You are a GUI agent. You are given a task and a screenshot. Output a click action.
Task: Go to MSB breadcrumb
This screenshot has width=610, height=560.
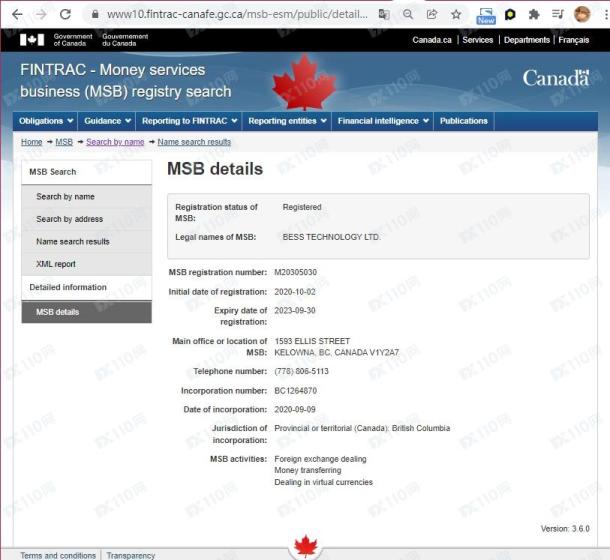tap(64, 142)
